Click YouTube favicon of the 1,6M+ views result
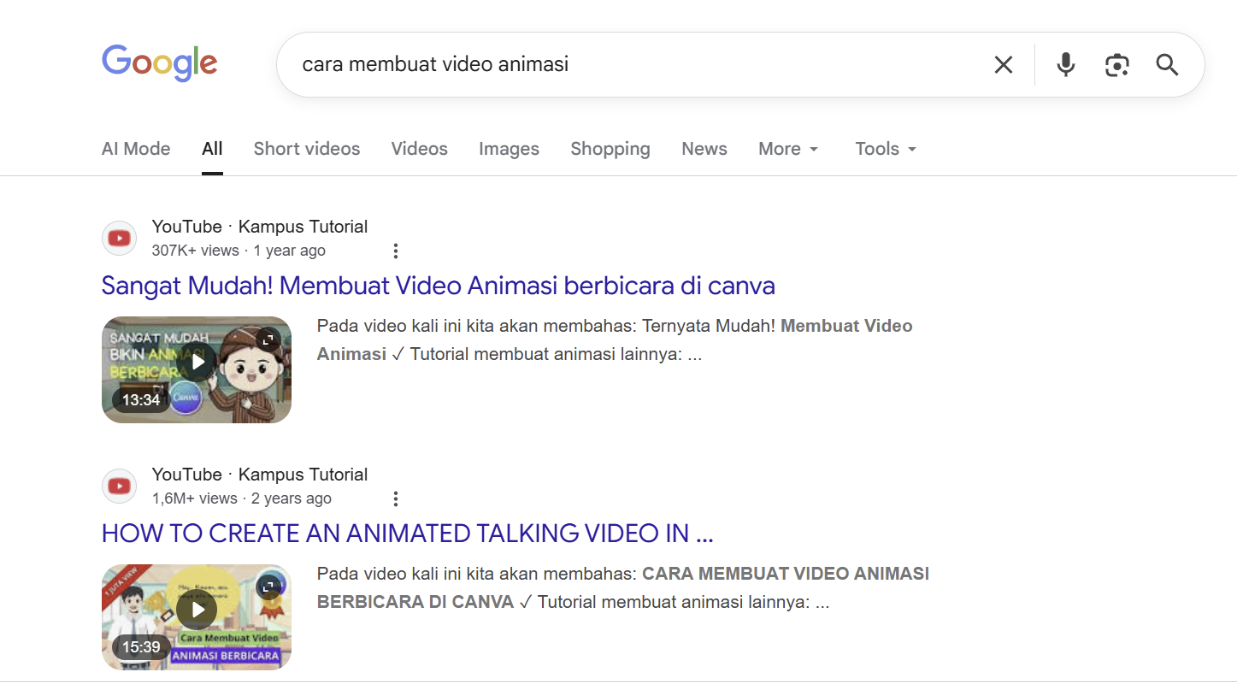The width and height of the screenshot is (1237, 684). (120, 486)
